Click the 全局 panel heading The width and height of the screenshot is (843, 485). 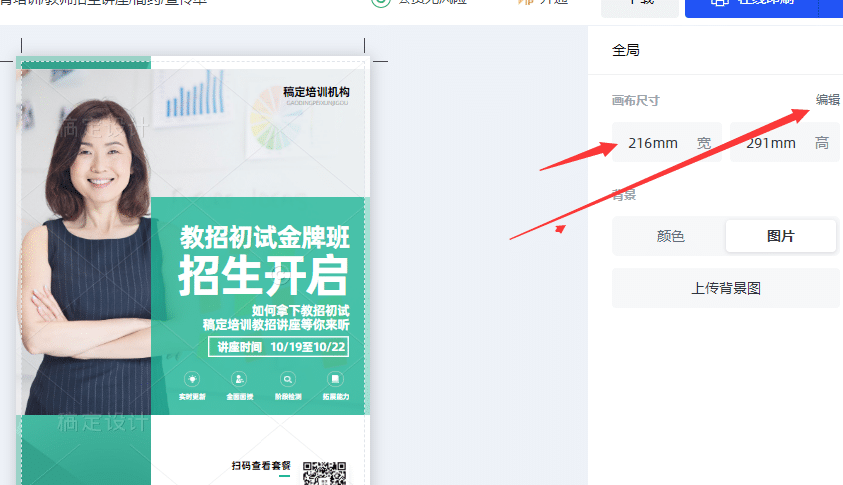(x=626, y=50)
